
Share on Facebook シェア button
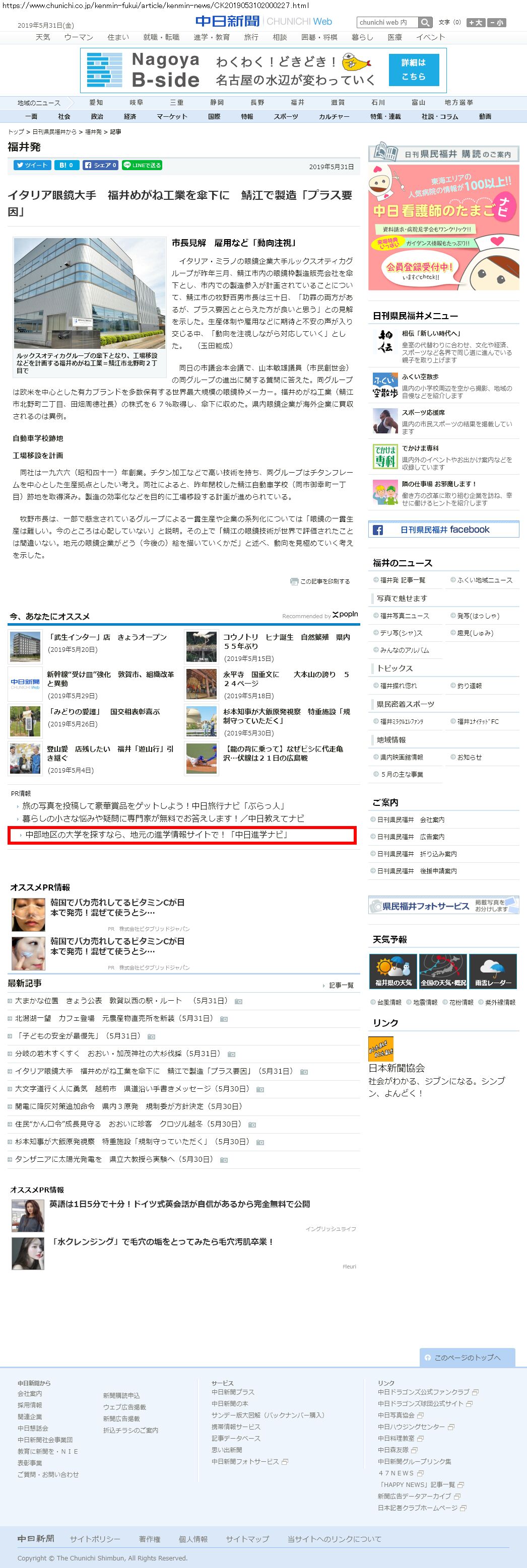coord(100,165)
